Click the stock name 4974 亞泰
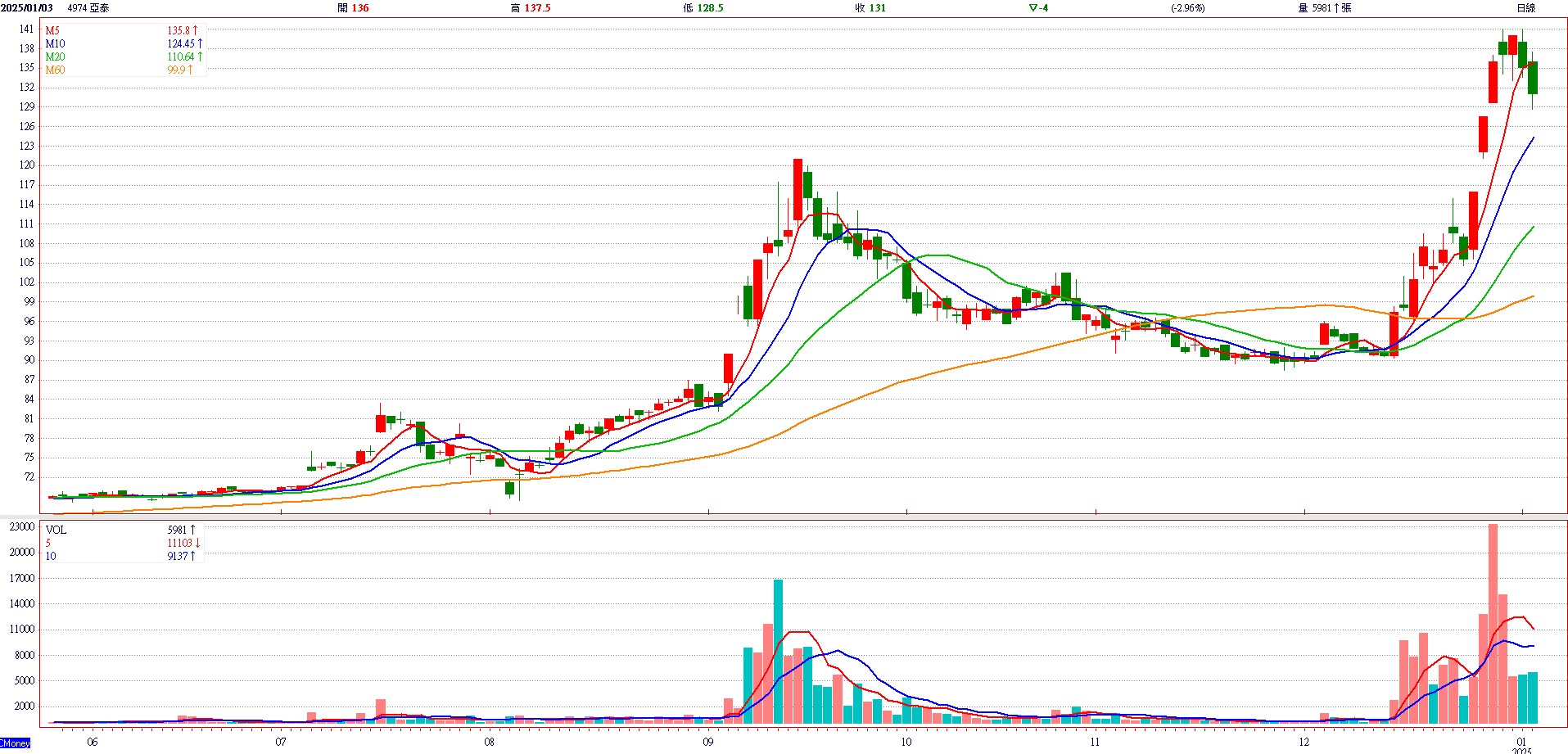The width and height of the screenshot is (1568, 754). pos(88,8)
